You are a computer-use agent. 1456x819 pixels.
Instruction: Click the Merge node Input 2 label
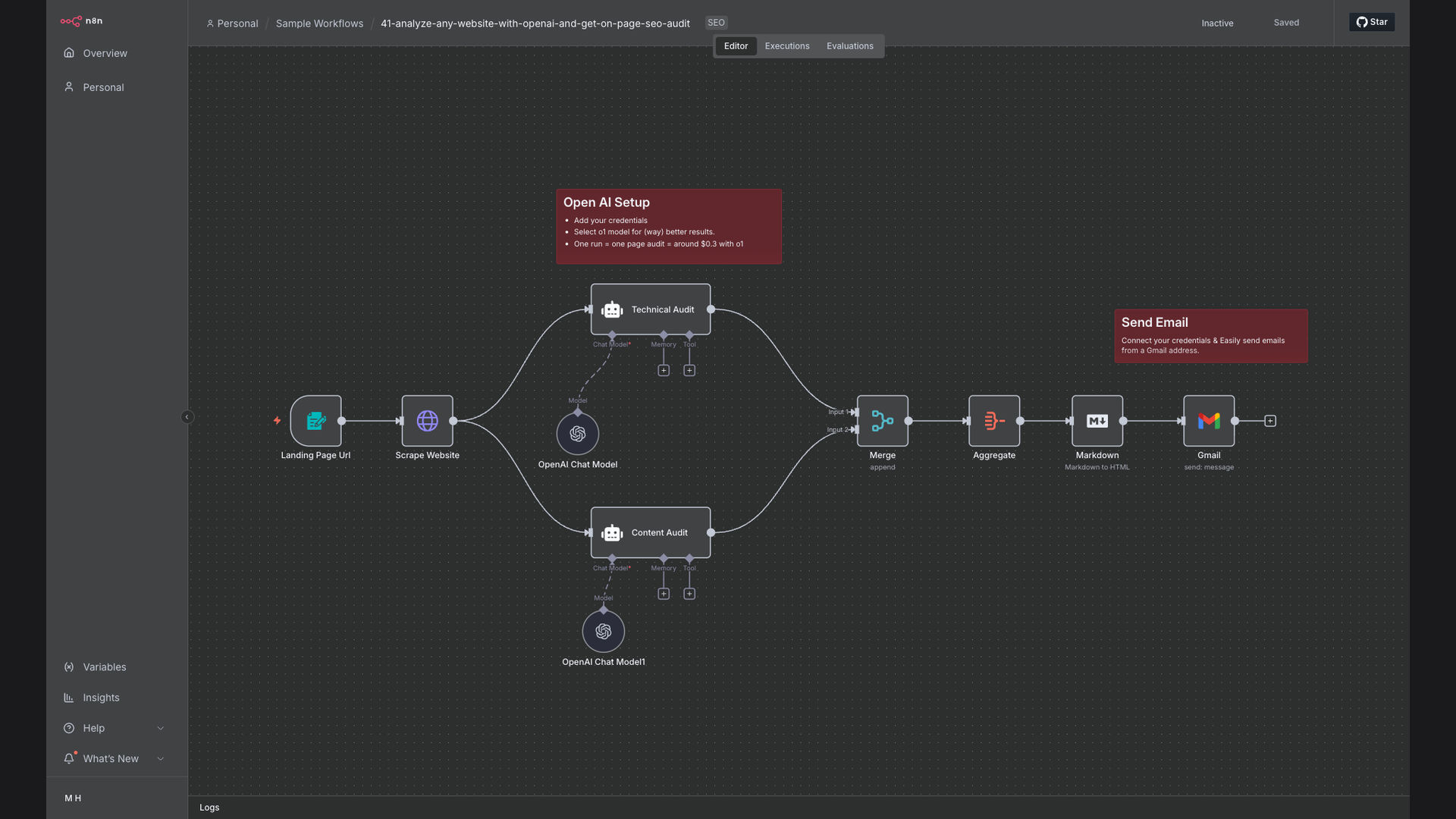coord(837,429)
